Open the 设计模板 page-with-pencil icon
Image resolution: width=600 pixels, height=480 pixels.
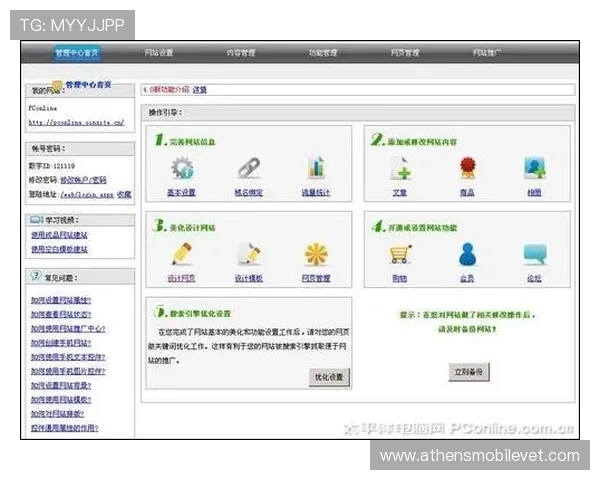coord(249,254)
